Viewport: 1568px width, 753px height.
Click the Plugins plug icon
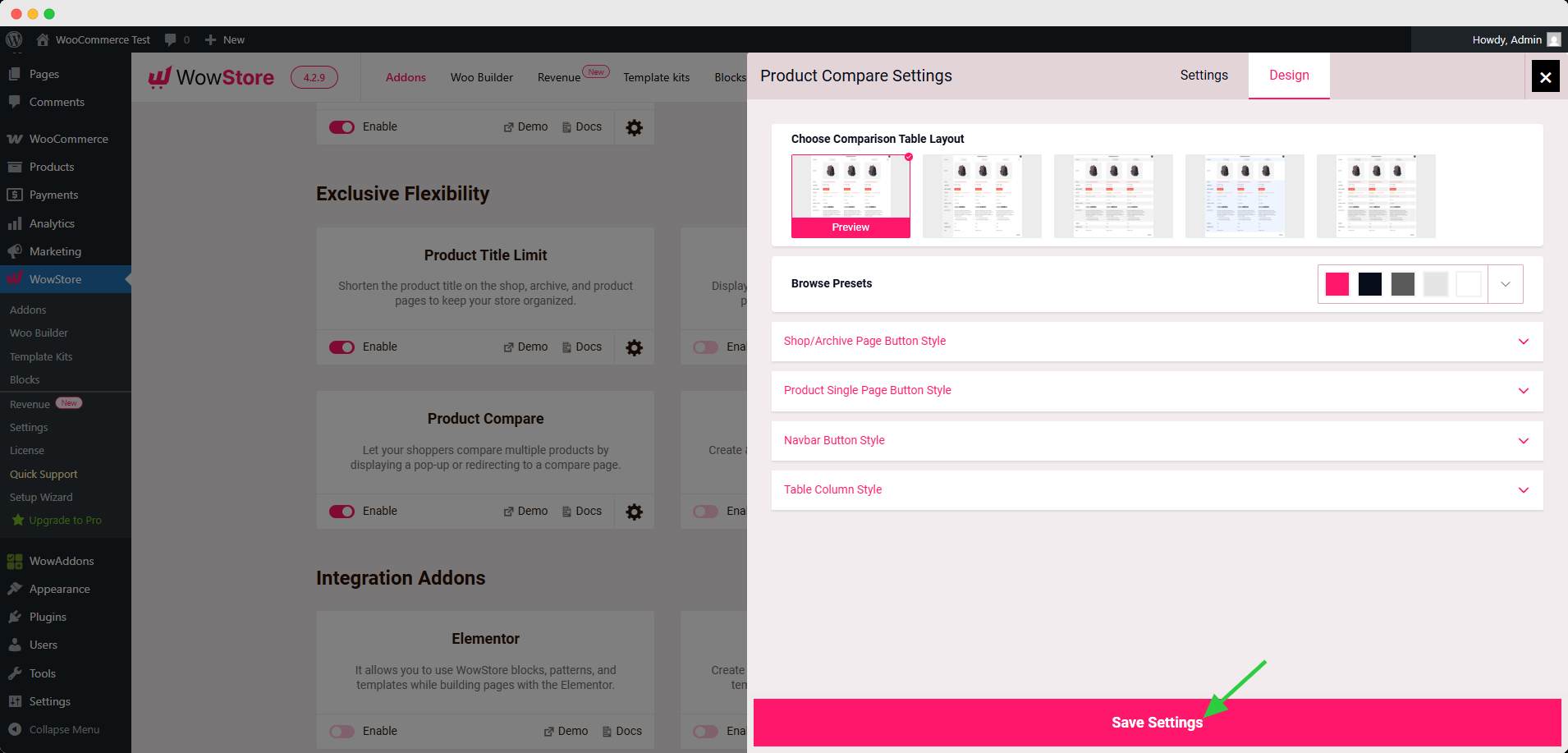click(x=14, y=617)
